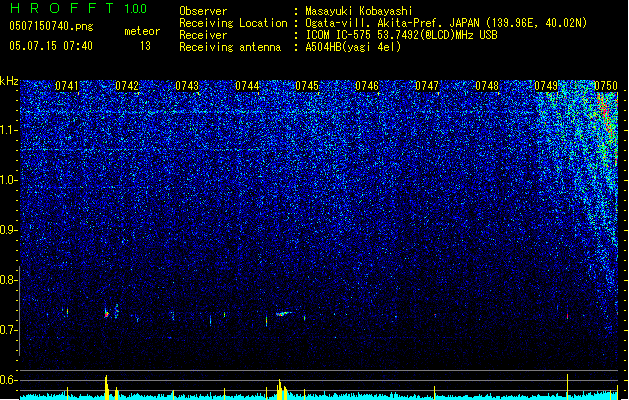Click the word meteor above the count
Screen dimensions: 629x400
tap(142, 31)
